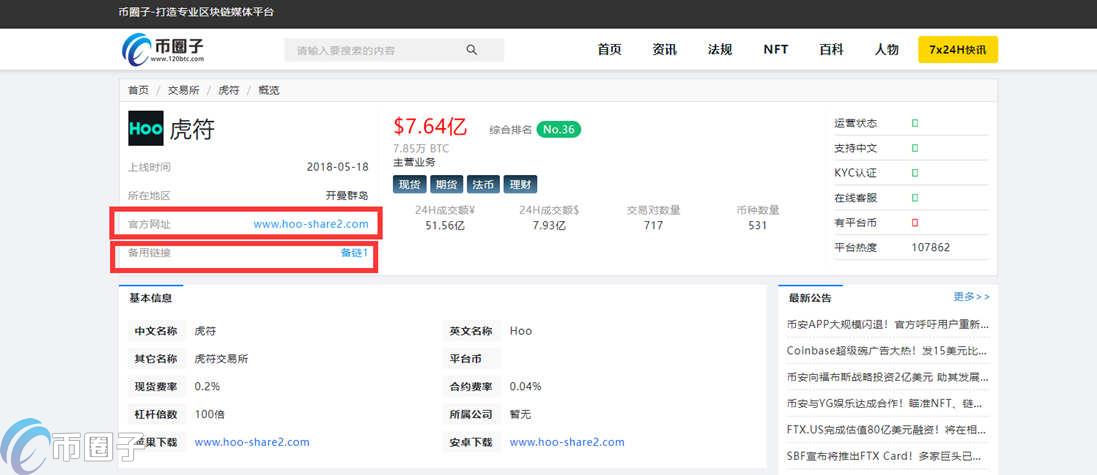This screenshot has width=1097, height=475.
Task: Open the 苹果下载 www.hoo-share2.com link
Action: 252,442
